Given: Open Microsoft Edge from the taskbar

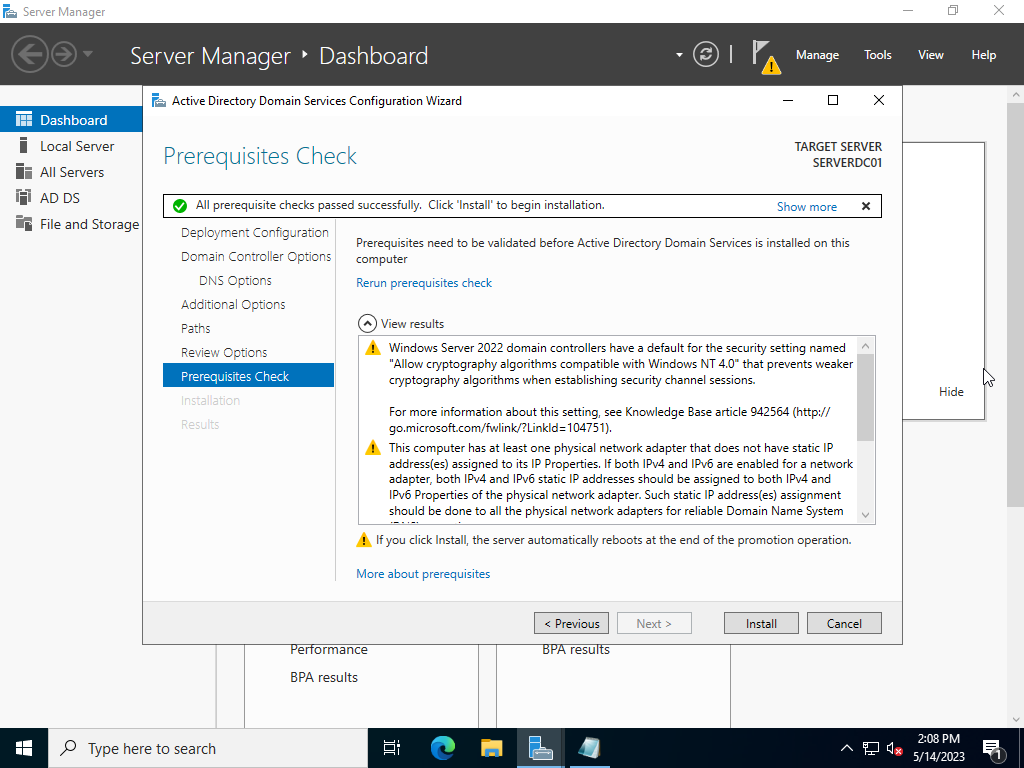Looking at the screenshot, I should tap(442, 748).
